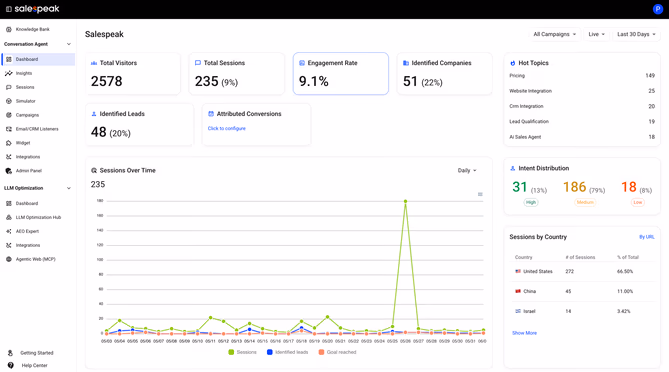Click the Simulator icon

tap(9, 101)
